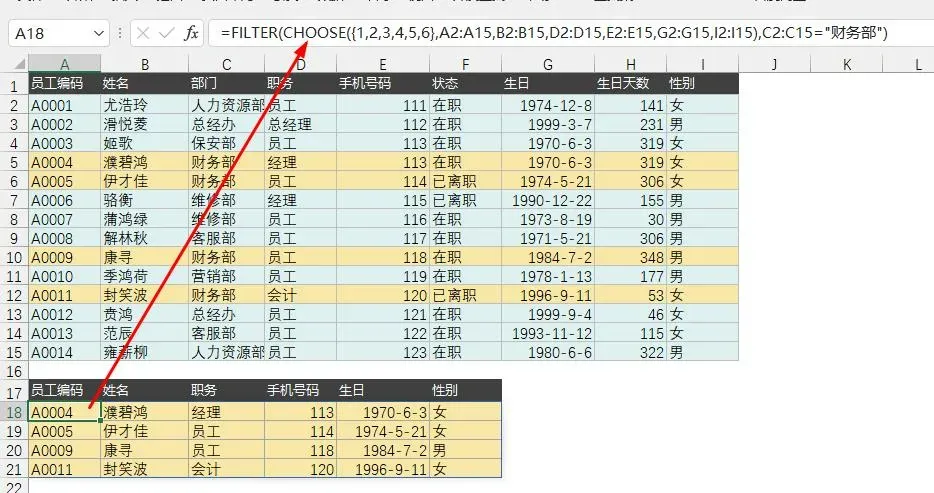Select column F header
Image resolution: width=934 pixels, height=493 pixels.
pyautogui.click(x=465, y=64)
